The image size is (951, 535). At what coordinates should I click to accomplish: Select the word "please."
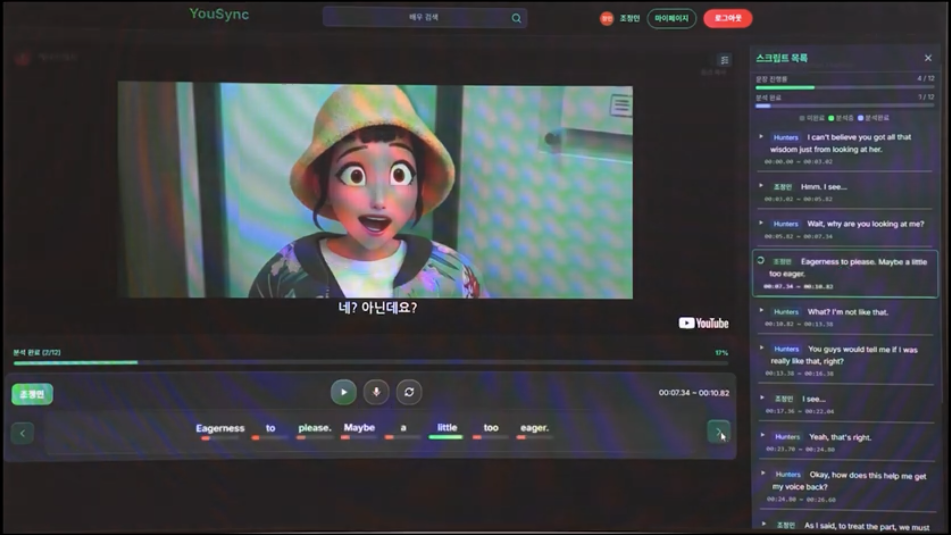(315, 428)
